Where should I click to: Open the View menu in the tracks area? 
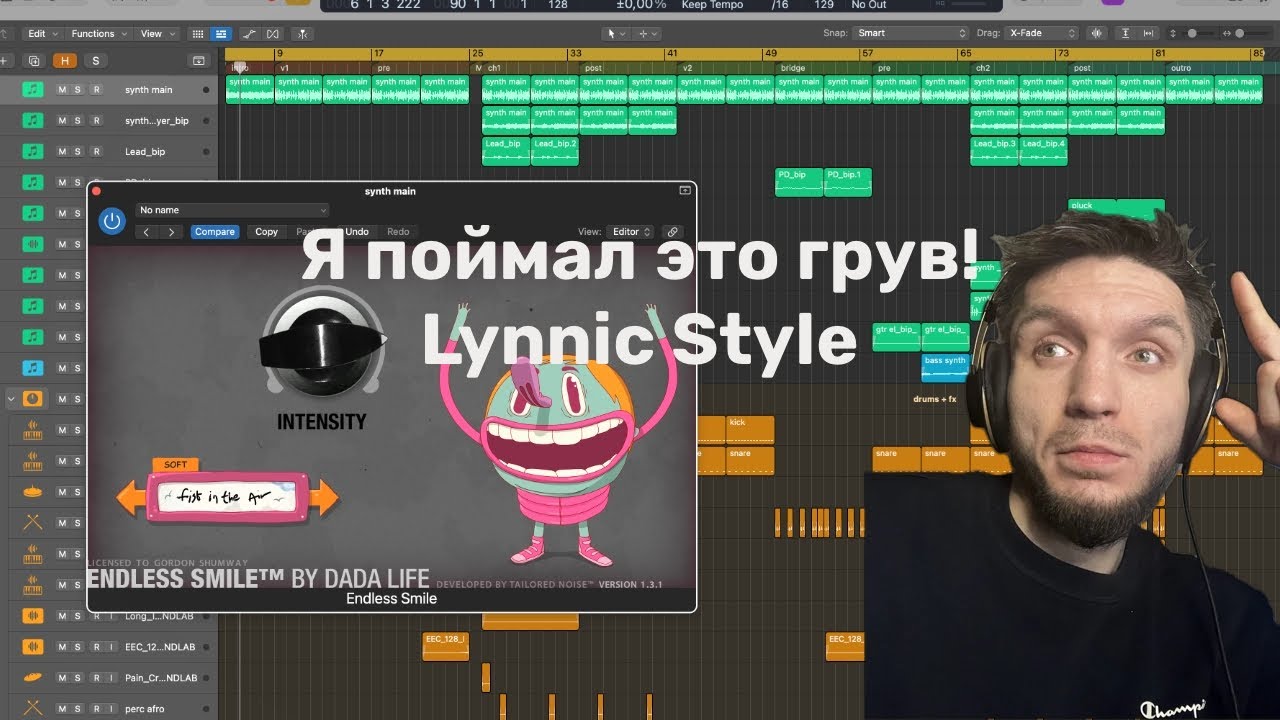(x=156, y=33)
